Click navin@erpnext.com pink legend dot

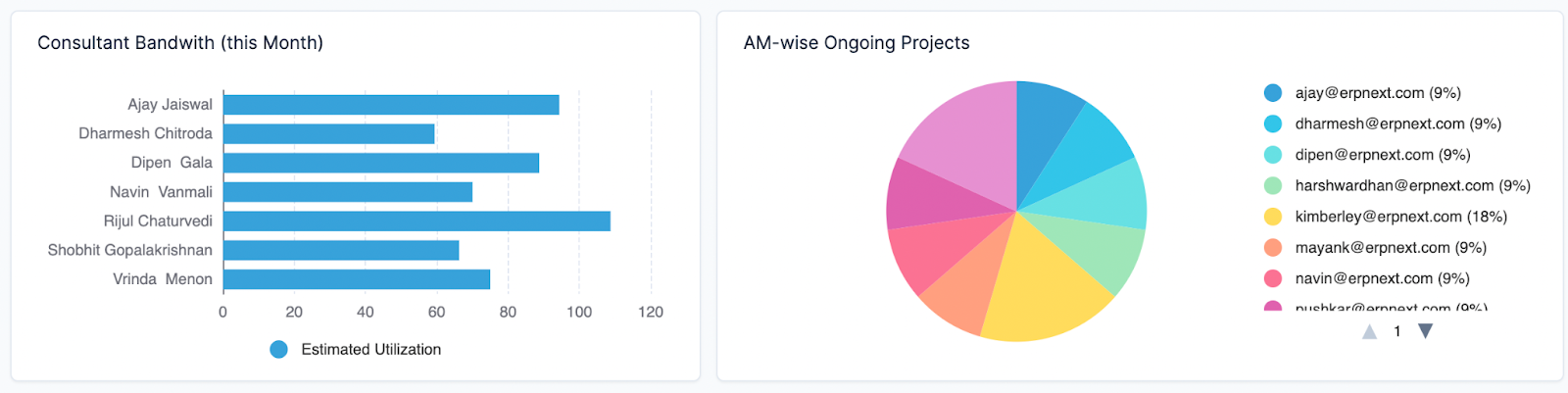point(1273,278)
